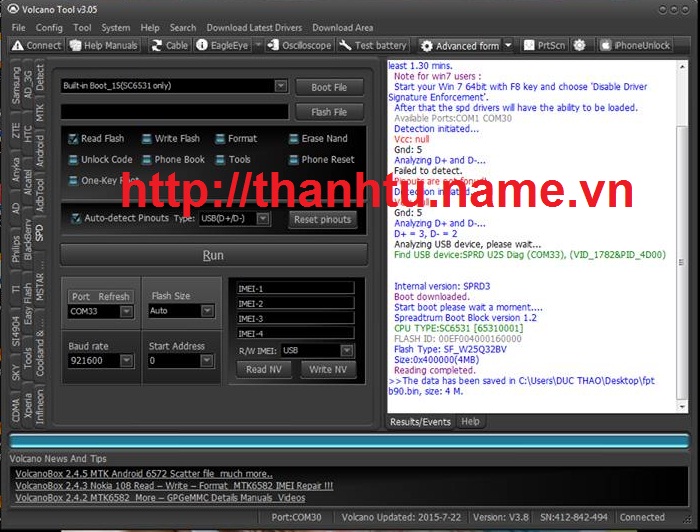This screenshot has width=700, height=532.
Task: Click the IMEI-2 input field
Action: pos(296,303)
